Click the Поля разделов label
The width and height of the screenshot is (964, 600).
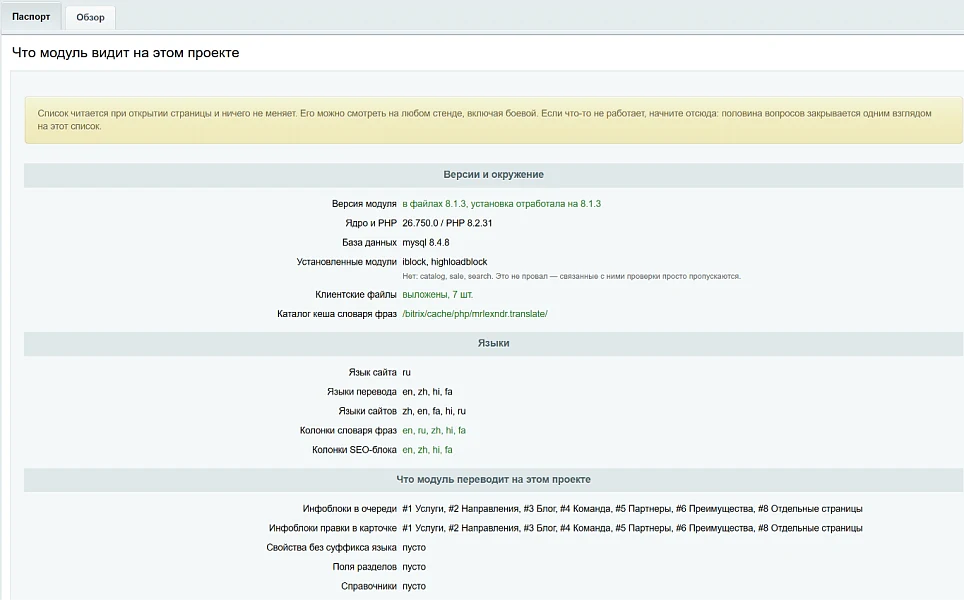365,567
